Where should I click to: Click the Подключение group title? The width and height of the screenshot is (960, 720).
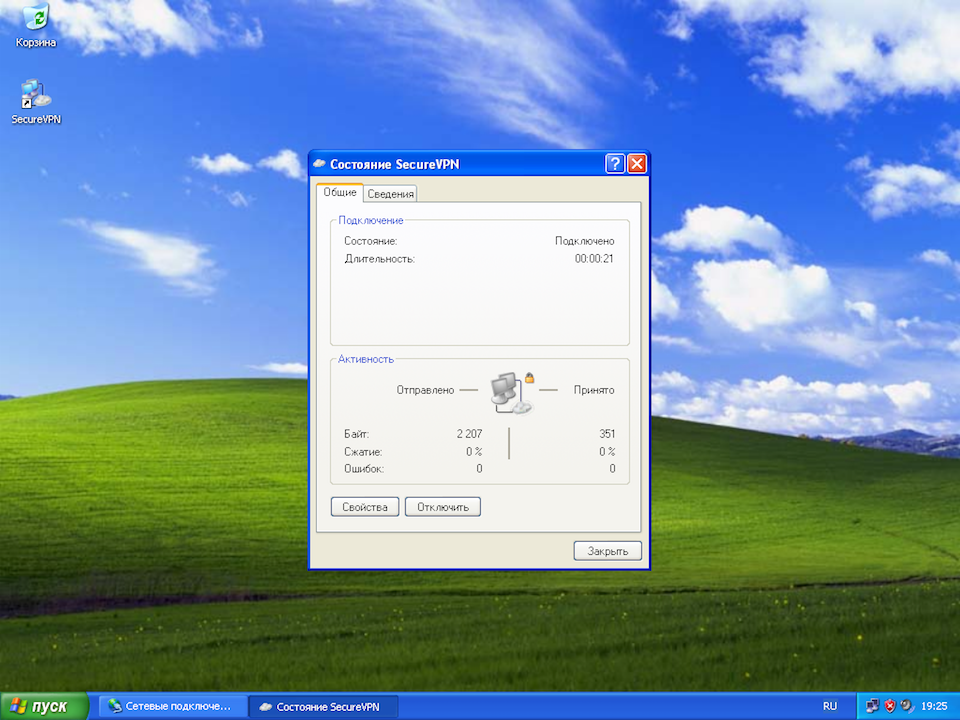point(371,220)
